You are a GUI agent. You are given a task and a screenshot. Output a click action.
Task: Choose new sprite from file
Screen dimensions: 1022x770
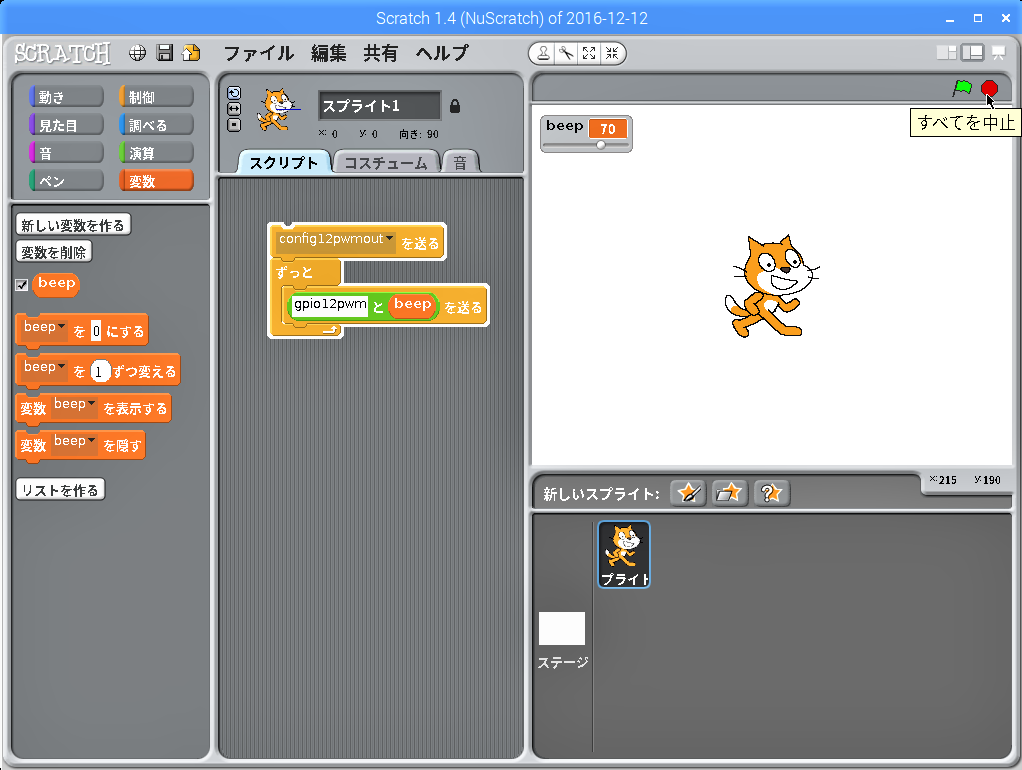[729, 494]
